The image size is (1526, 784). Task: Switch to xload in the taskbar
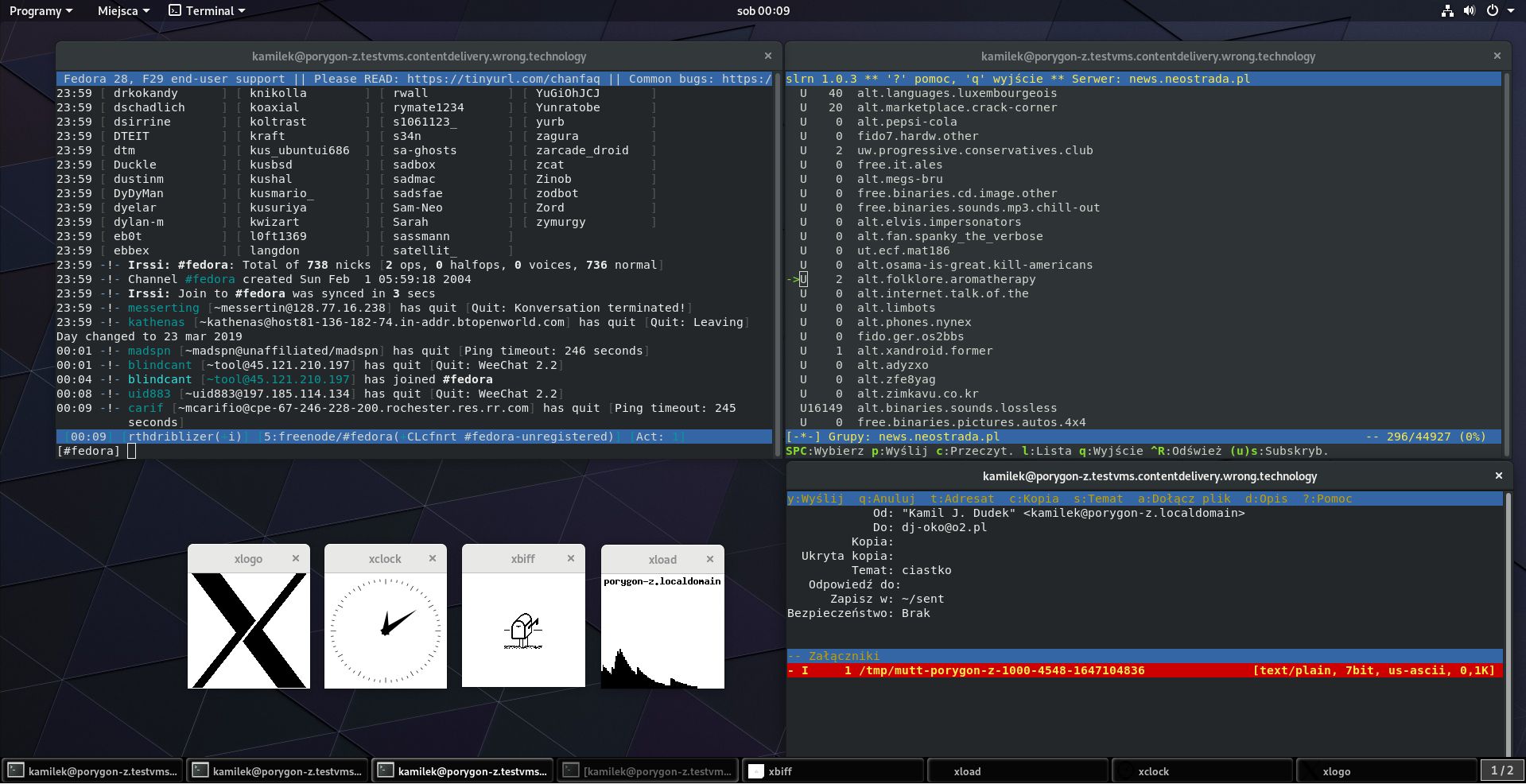pos(1017,771)
